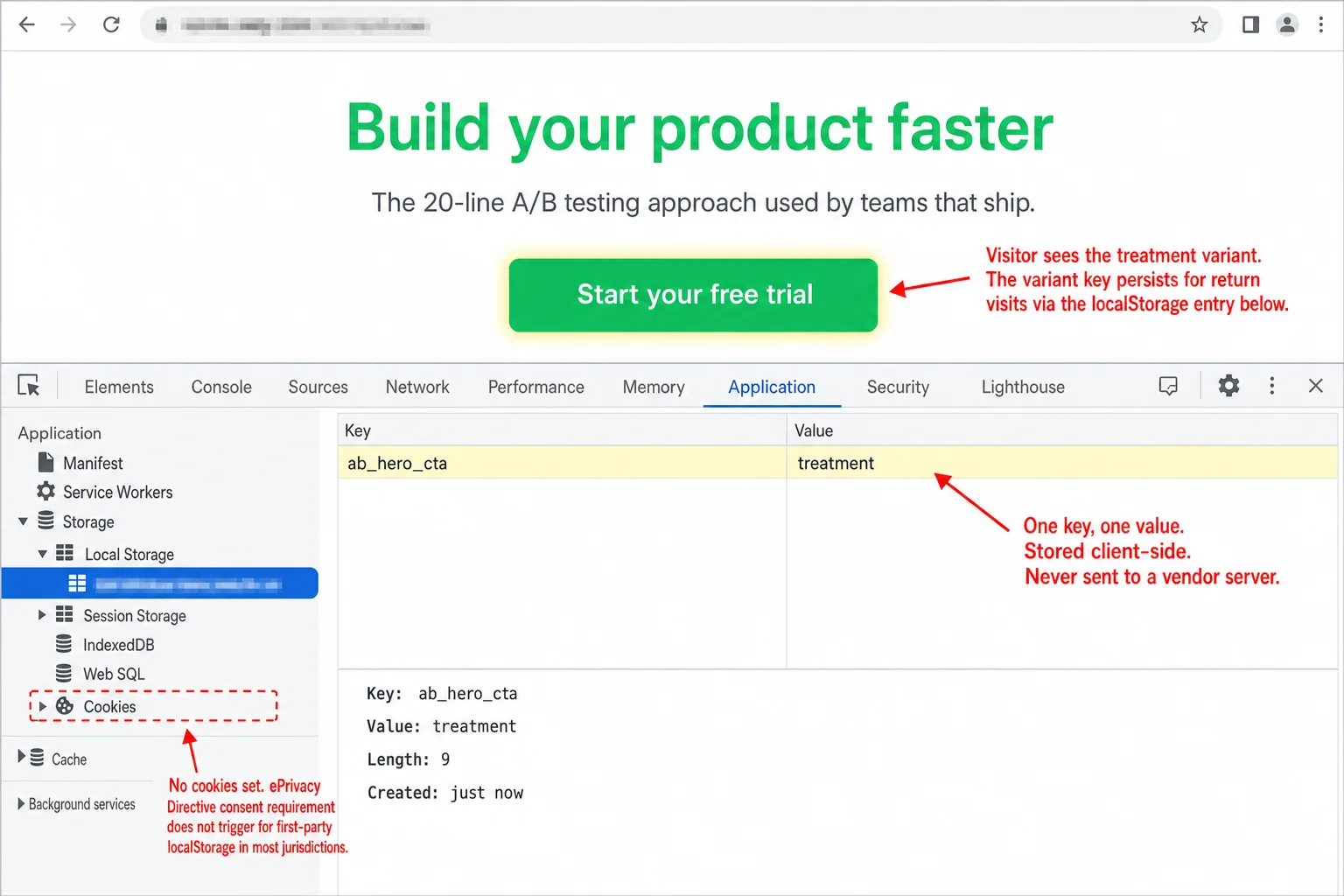Select the ab_hero_cta key cell

[563, 463]
